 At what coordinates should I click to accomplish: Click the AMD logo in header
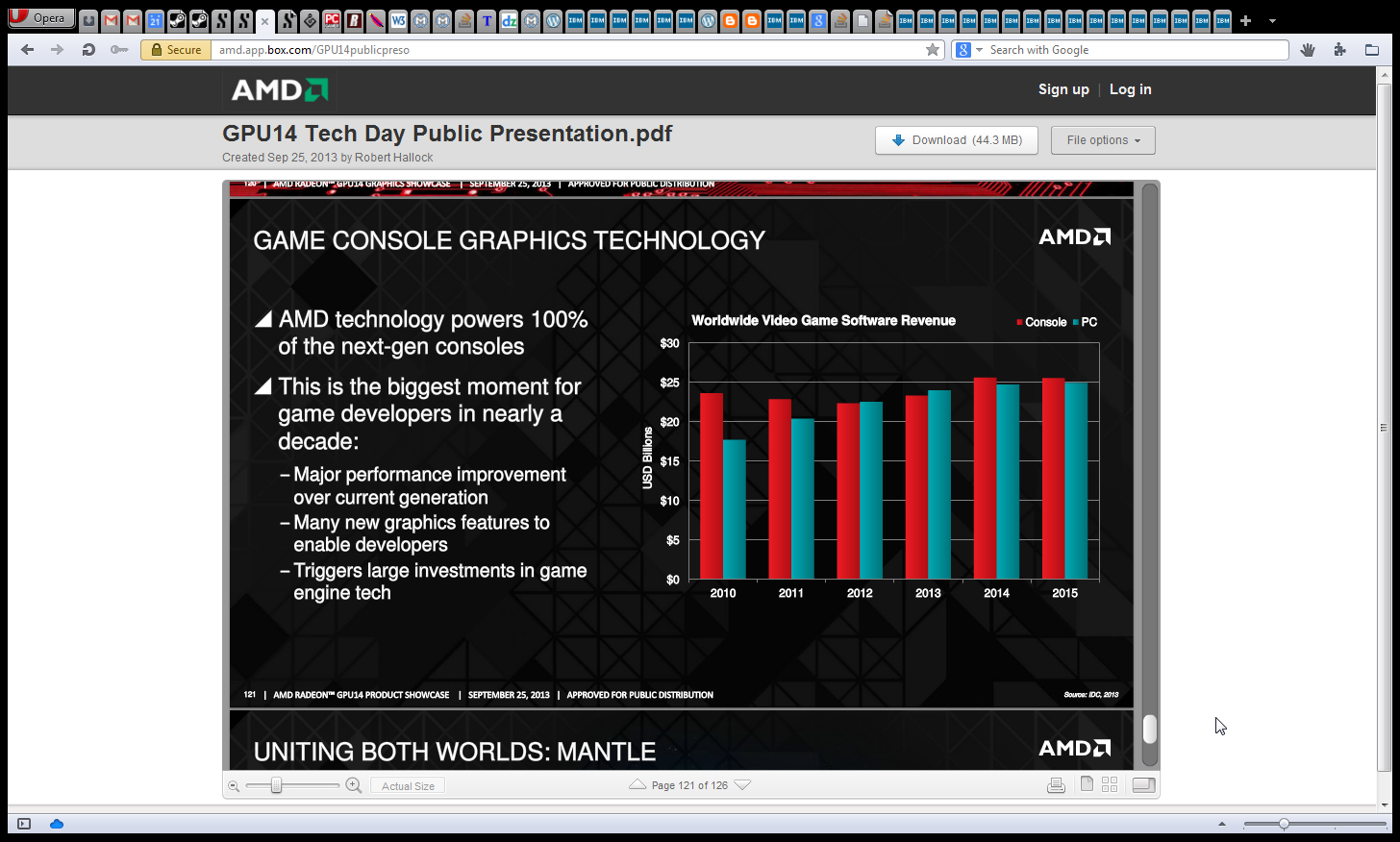click(280, 89)
